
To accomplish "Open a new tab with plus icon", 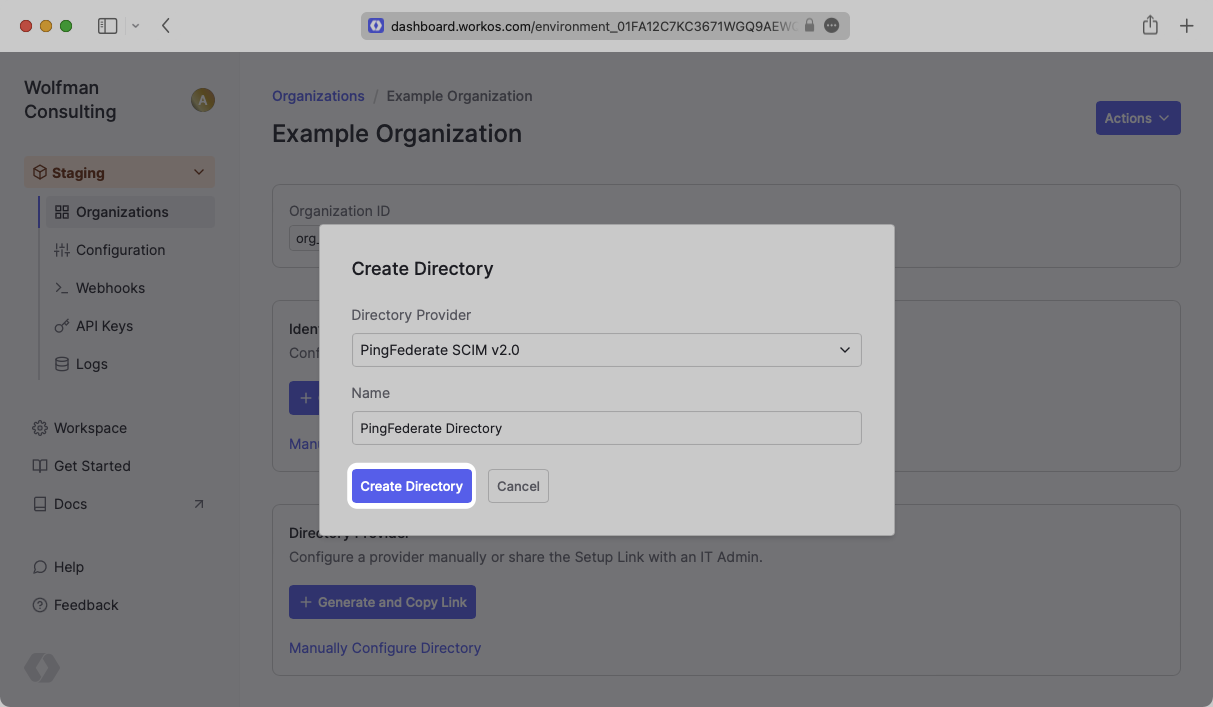I will pyautogui.click(x=1186, y=26).
